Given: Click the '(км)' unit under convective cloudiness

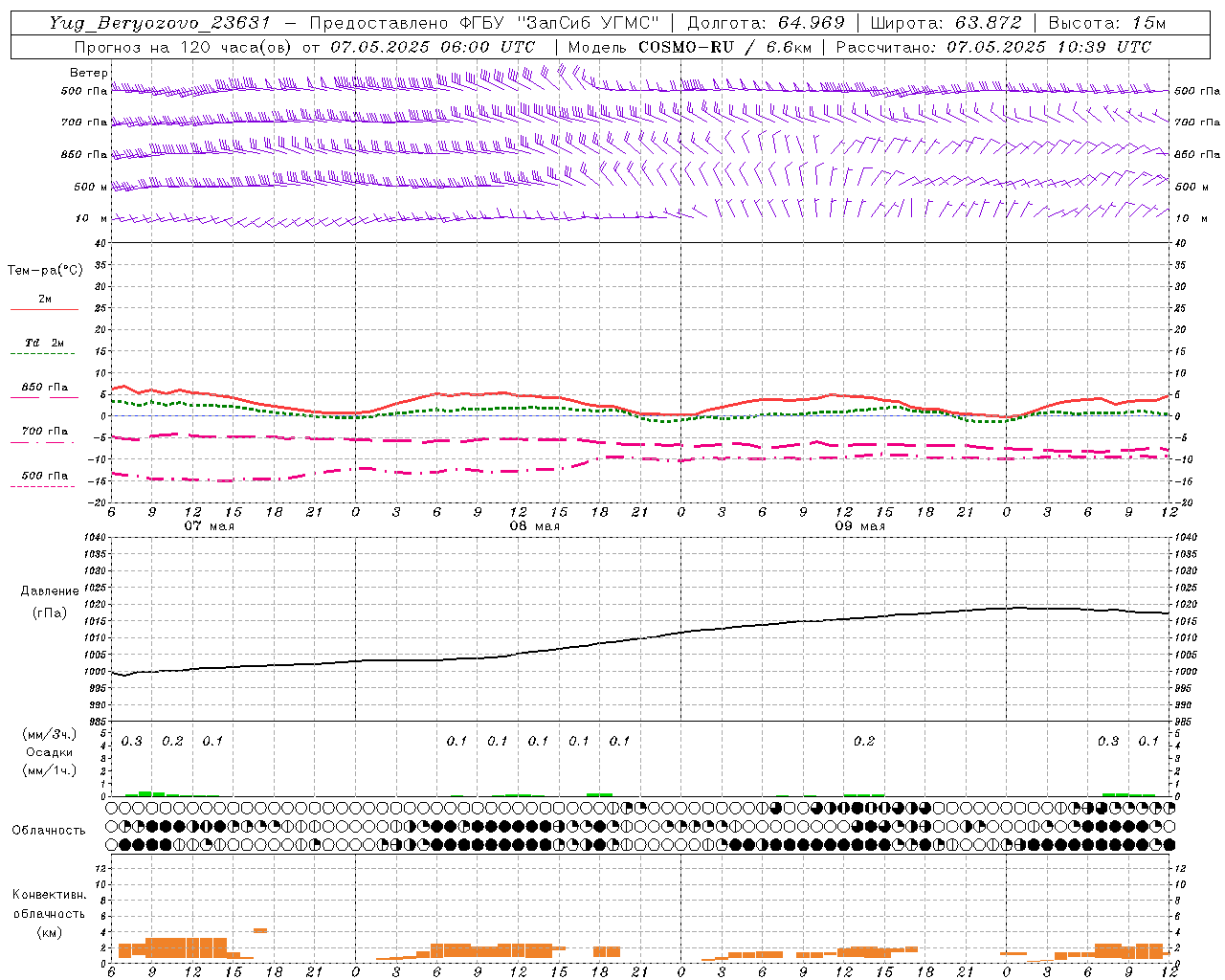Looking at the screenshot, I should (49, 932).
